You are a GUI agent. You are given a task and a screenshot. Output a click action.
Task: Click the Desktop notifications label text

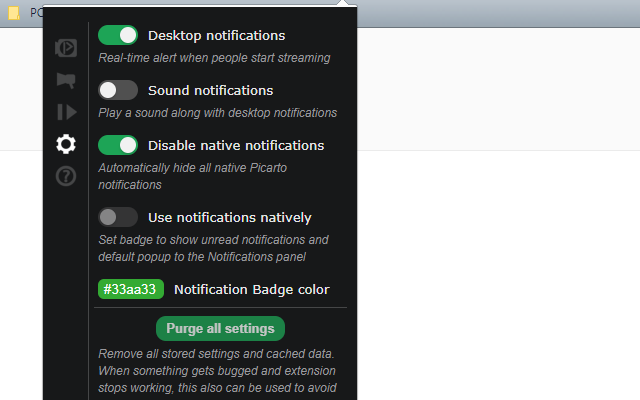click(216, 36)
